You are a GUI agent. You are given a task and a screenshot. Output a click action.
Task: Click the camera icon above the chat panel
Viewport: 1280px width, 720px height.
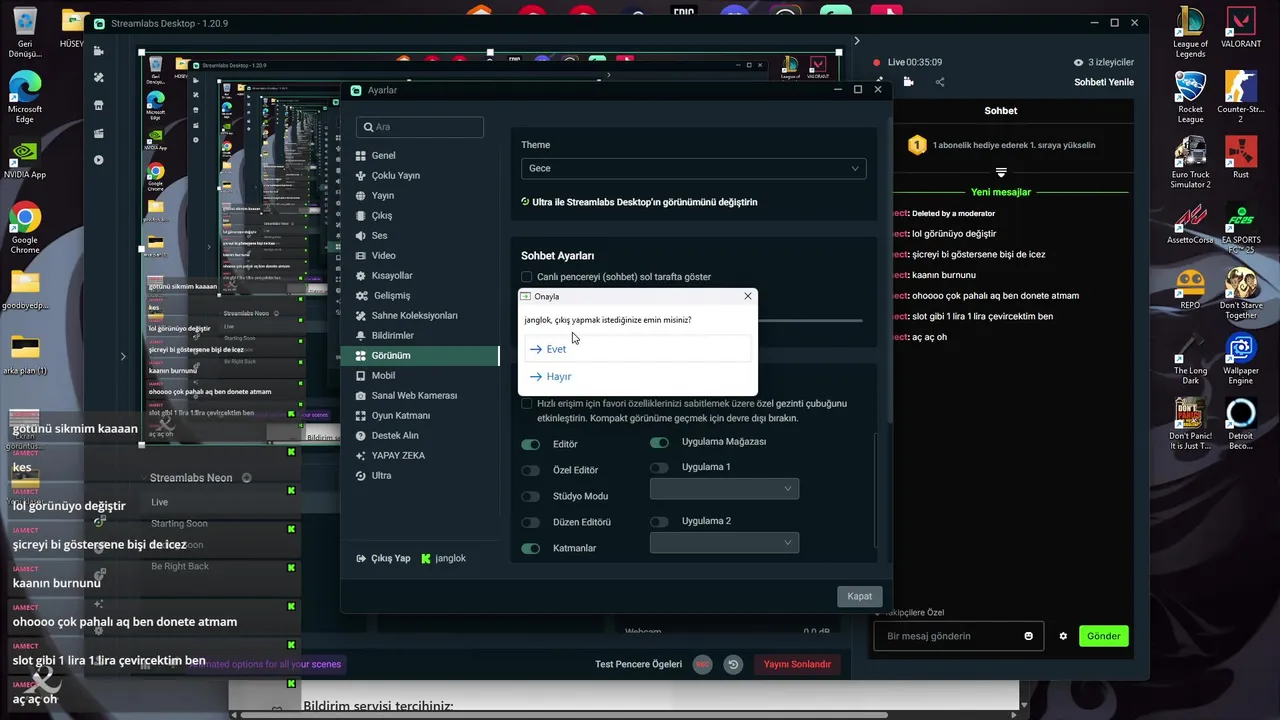tap(908, 82)
